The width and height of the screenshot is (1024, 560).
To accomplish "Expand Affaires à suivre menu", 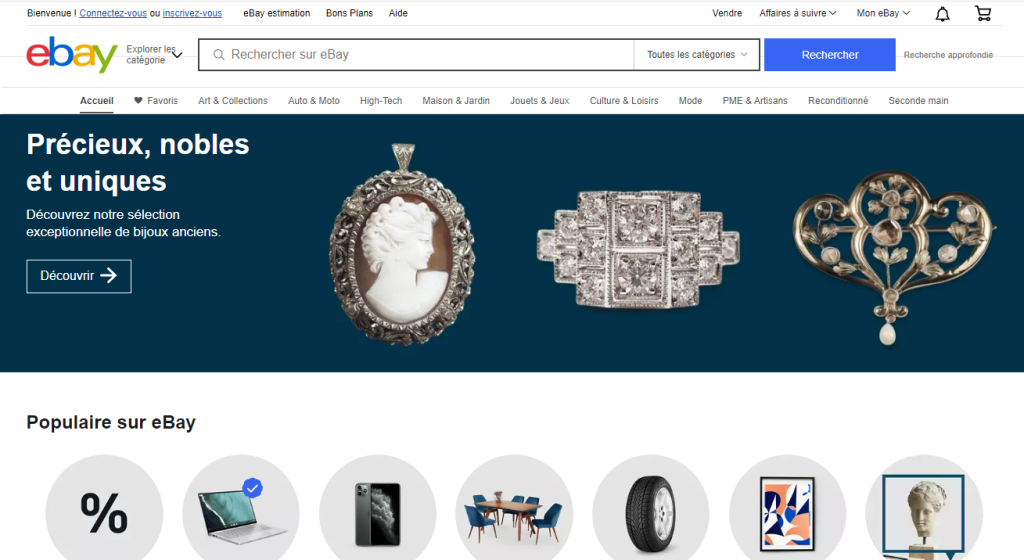I will (x=797, y=13).
